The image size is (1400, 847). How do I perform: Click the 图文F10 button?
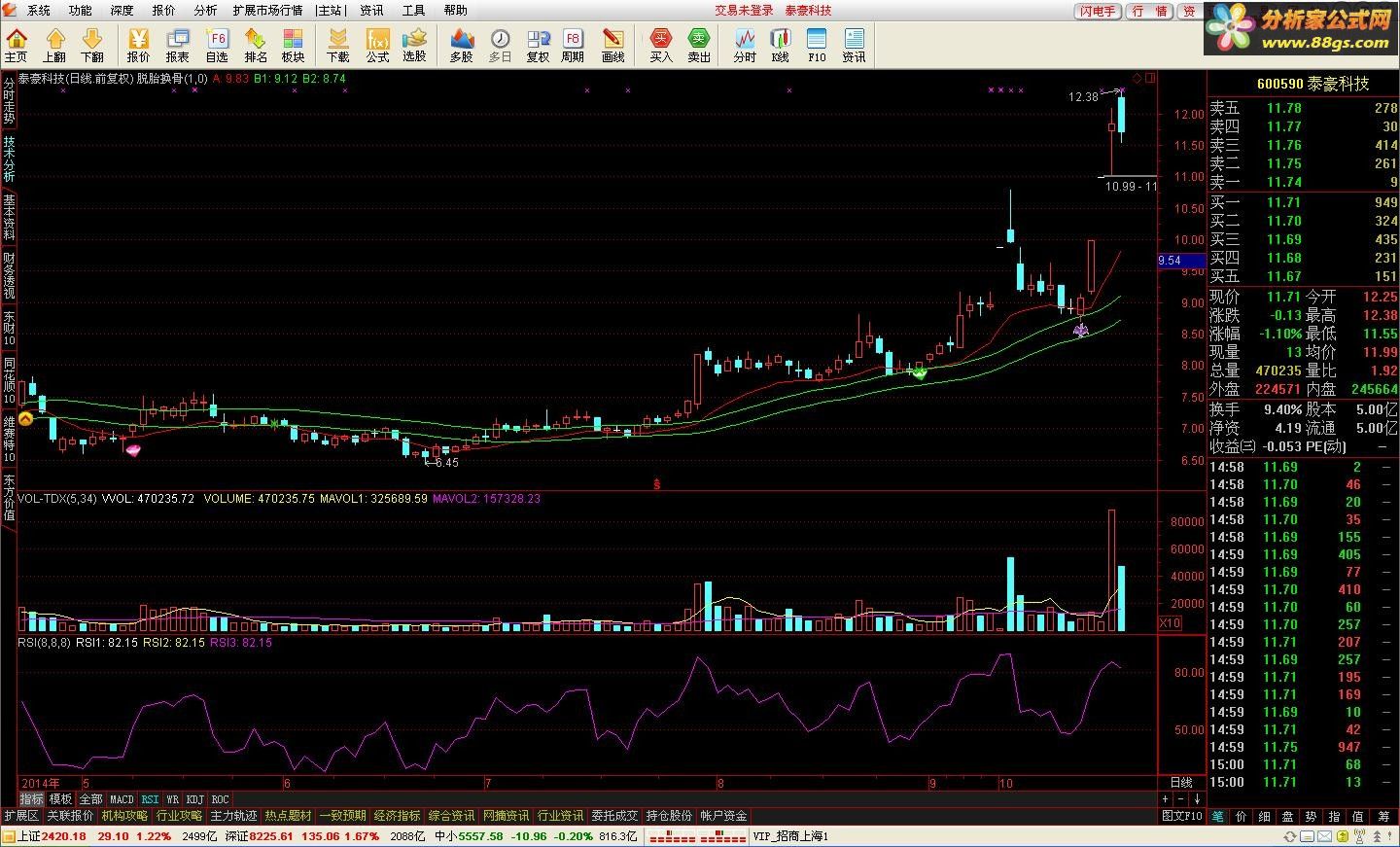pos(1182,816)
